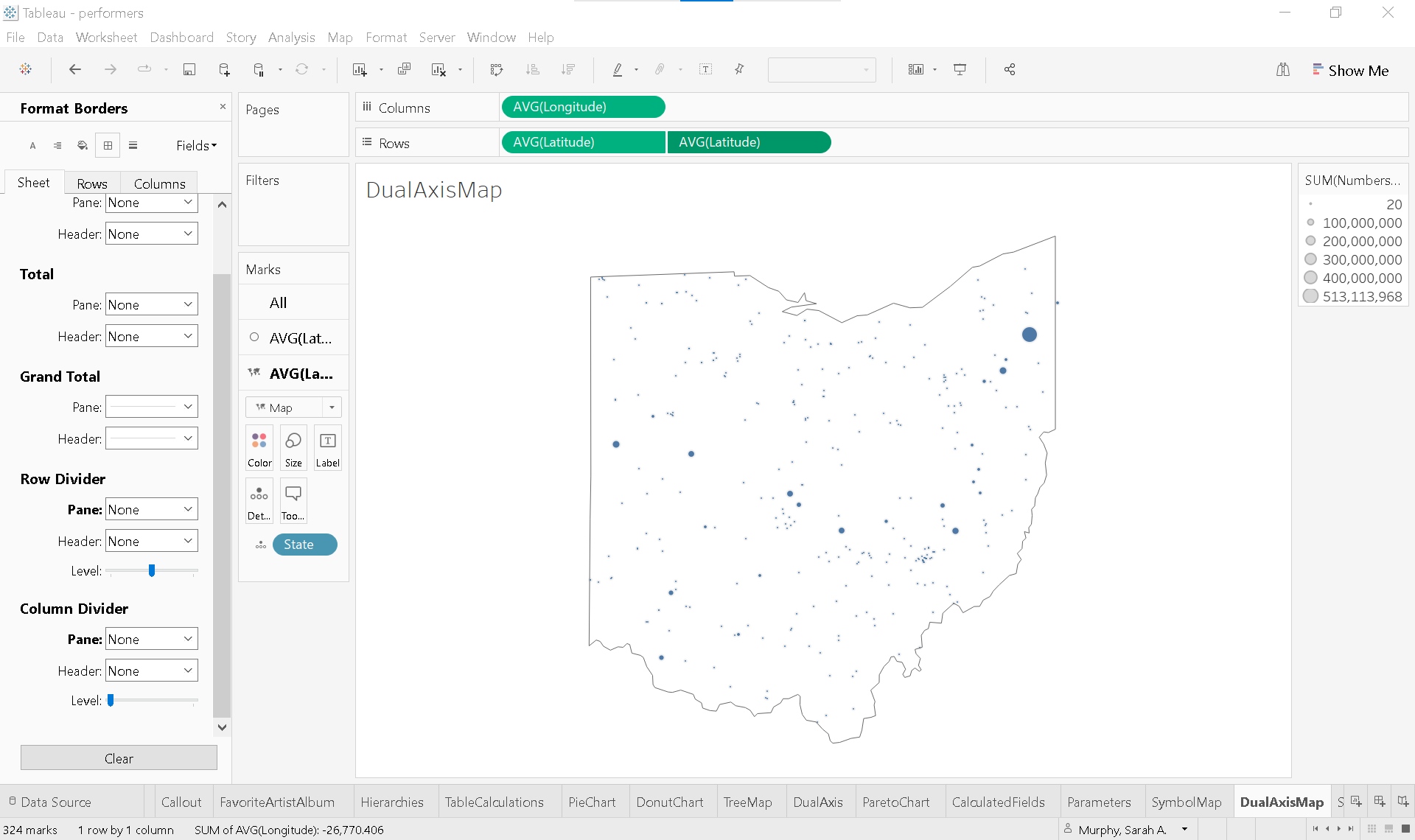
Task: Click the Duplicate worksheet toolbar icon
Action: 404,69
